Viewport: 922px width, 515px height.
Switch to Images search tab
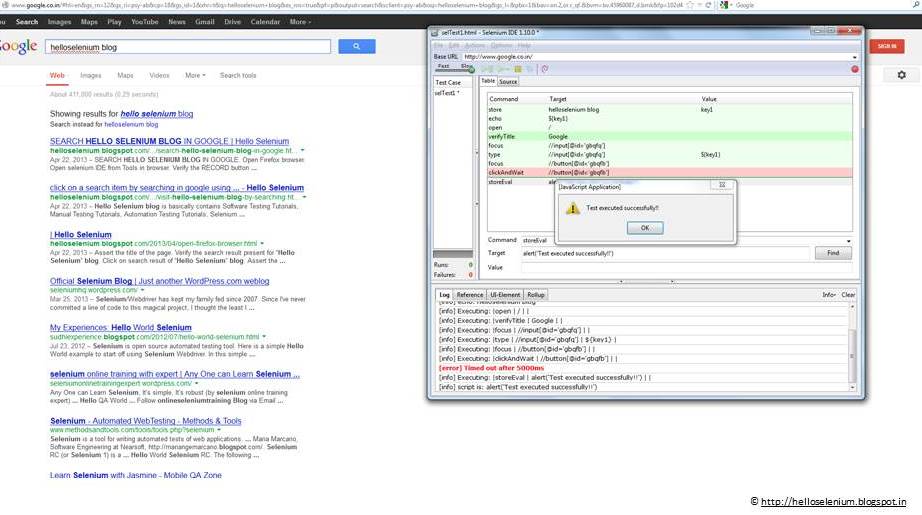[91, 75]
